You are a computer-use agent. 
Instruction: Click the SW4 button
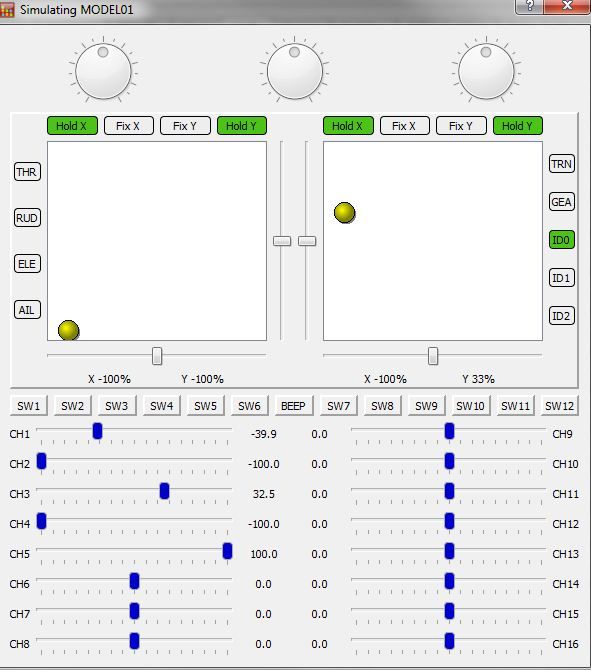162,406
